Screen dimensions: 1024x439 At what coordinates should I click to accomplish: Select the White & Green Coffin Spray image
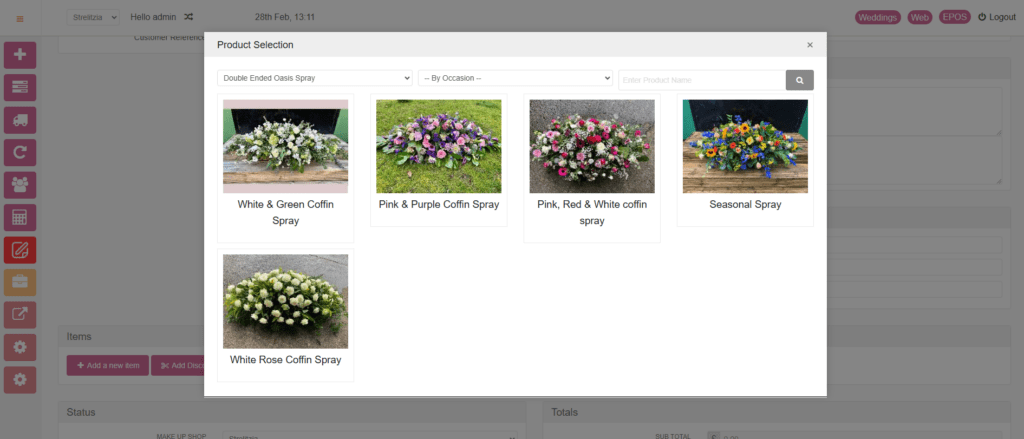coord(285,146)
